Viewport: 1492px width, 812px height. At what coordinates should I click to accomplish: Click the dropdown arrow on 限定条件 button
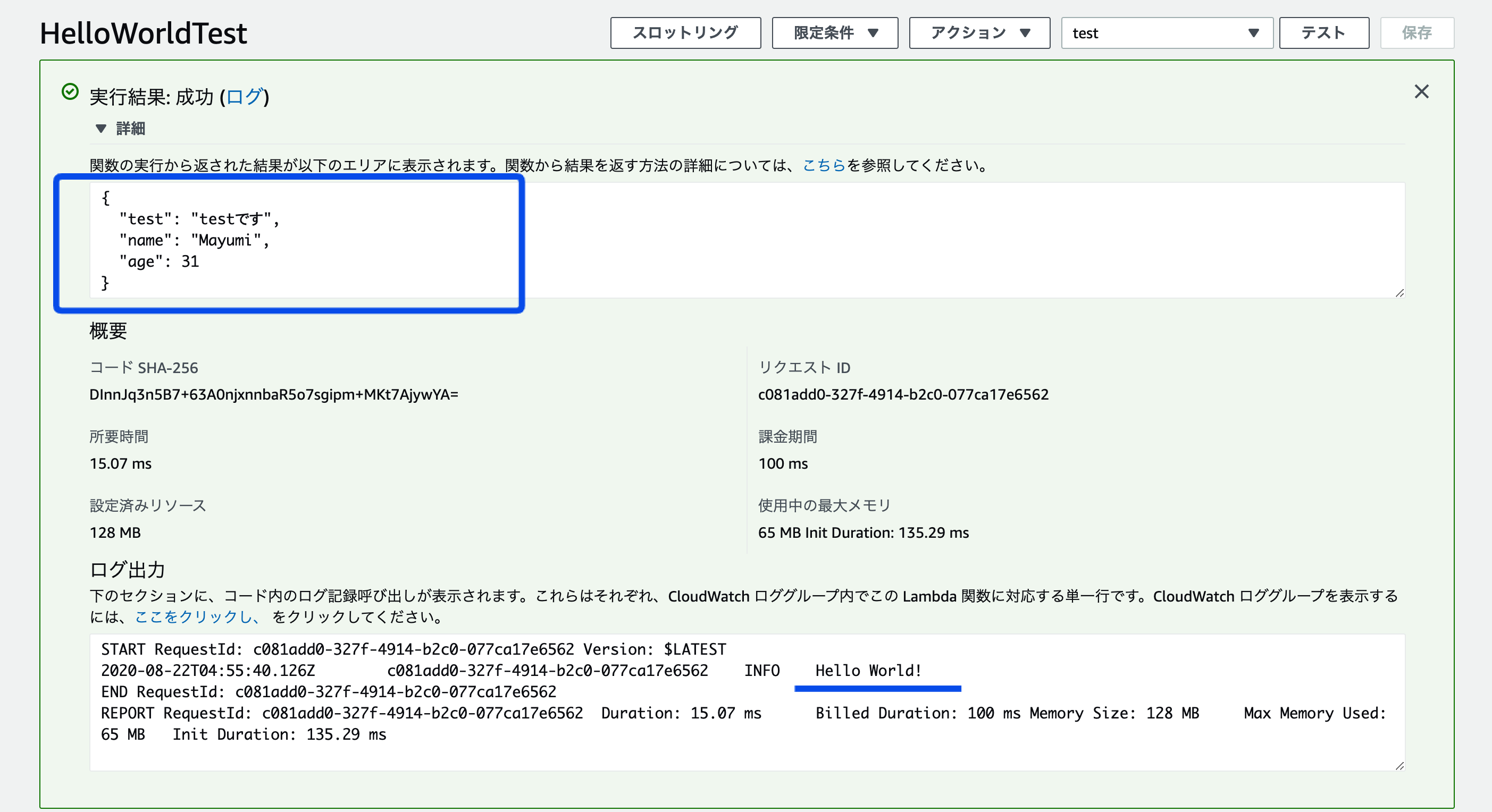pos(875,33)
